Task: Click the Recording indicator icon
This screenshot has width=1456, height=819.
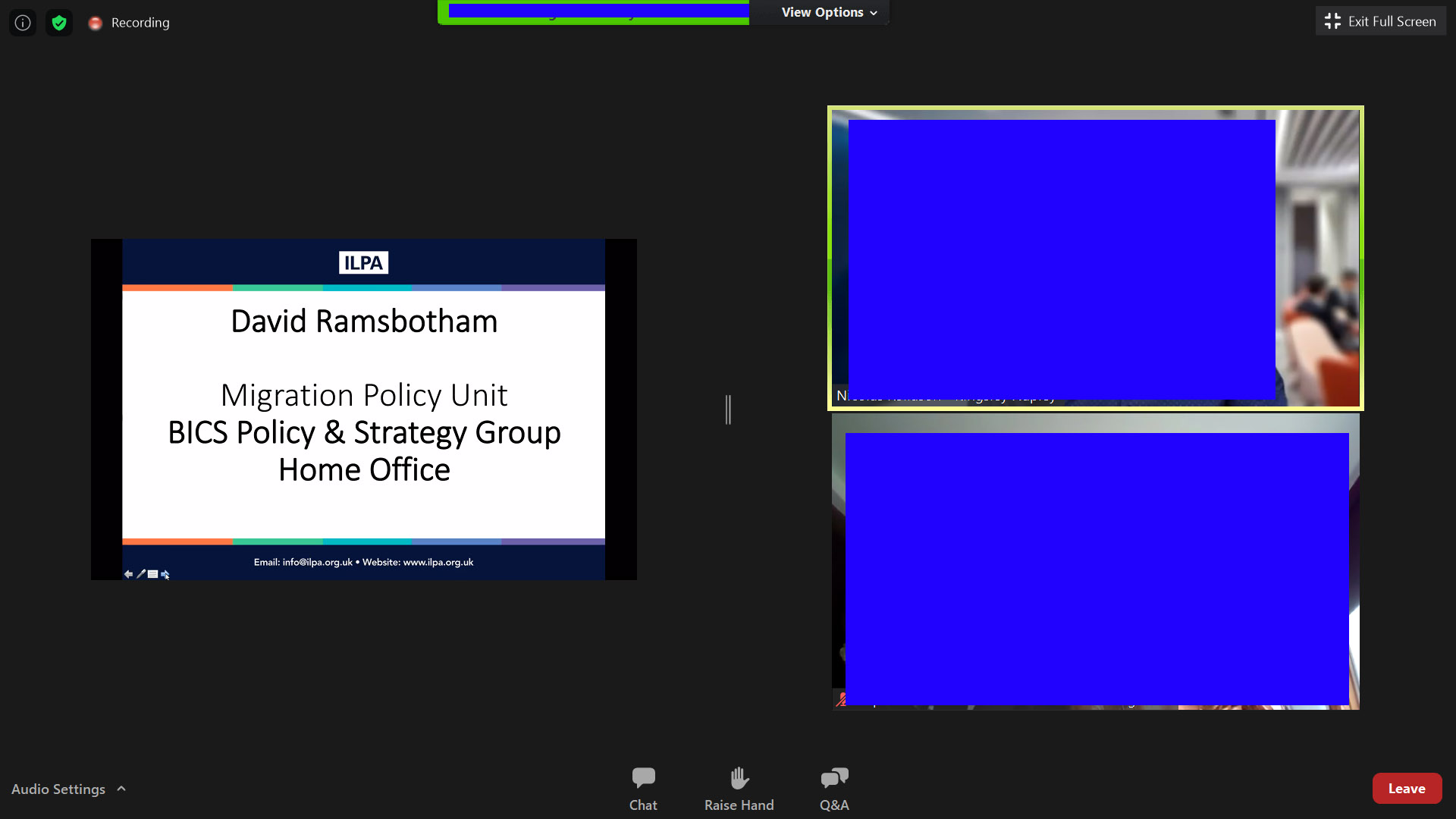Action: pyautogui.click(x=96, y=23)
